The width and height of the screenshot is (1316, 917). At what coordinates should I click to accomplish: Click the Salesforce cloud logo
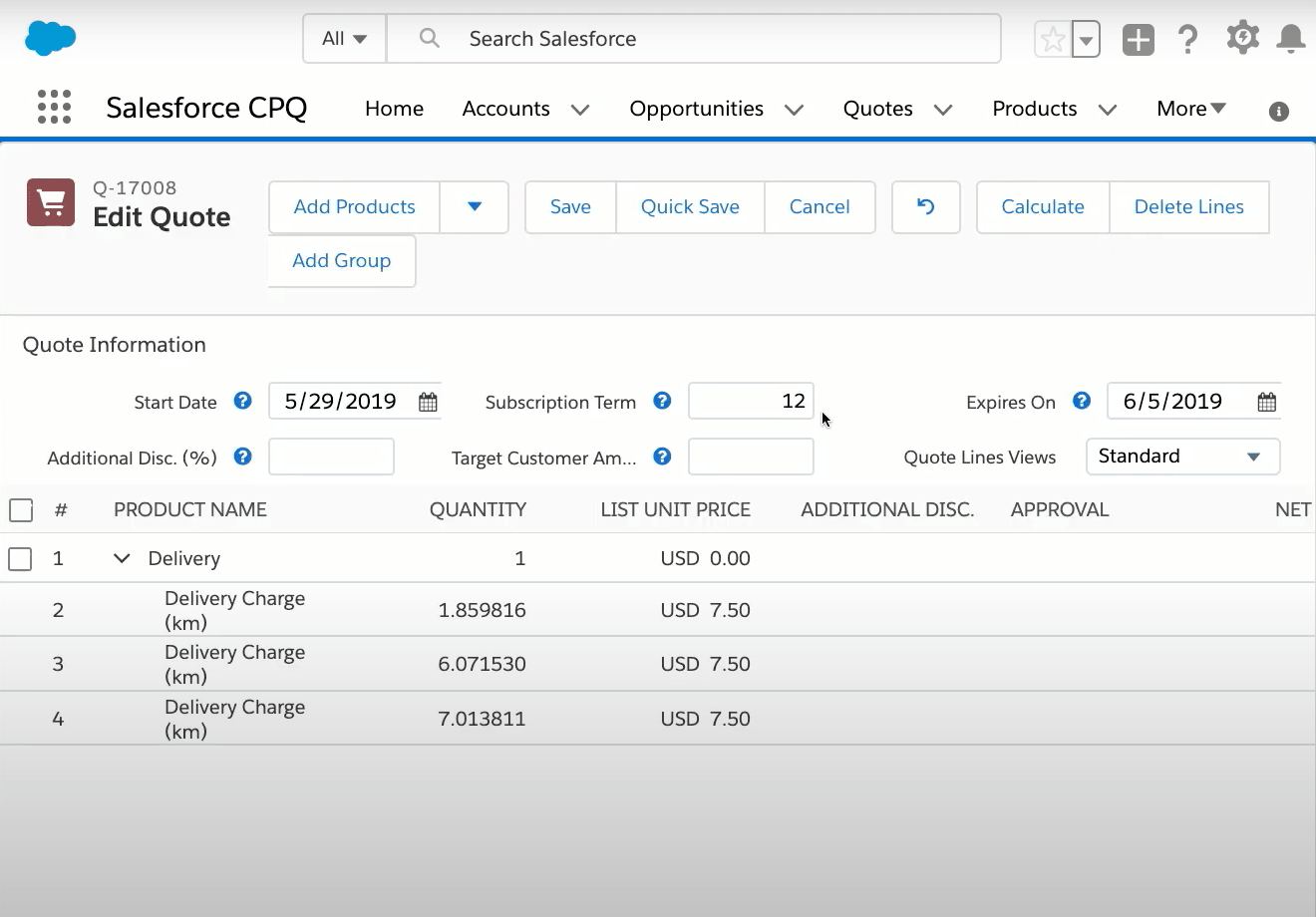(x=50, y=38)
